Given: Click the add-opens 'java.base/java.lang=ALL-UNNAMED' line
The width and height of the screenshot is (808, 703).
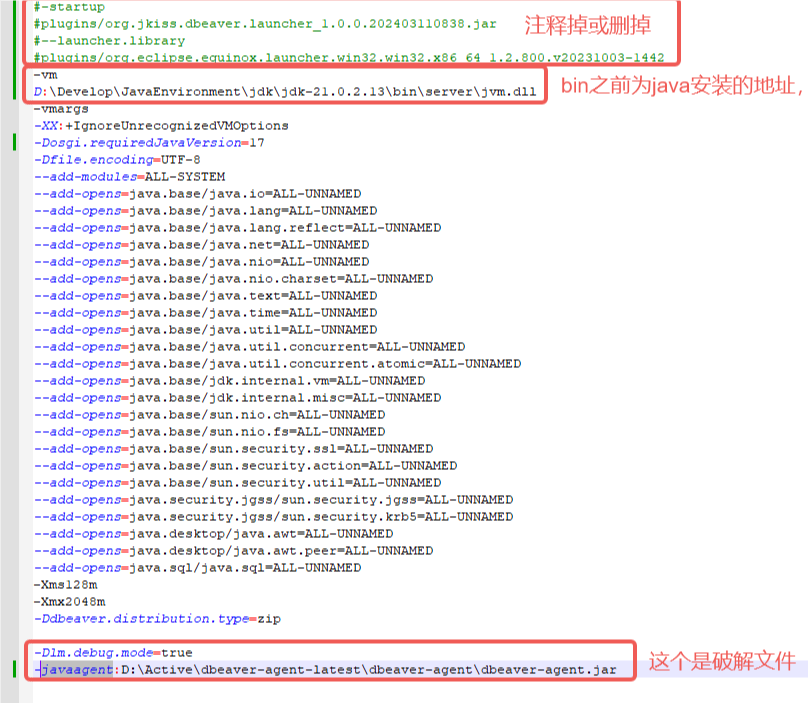Looking at the screenshot, I should point(205,211).
